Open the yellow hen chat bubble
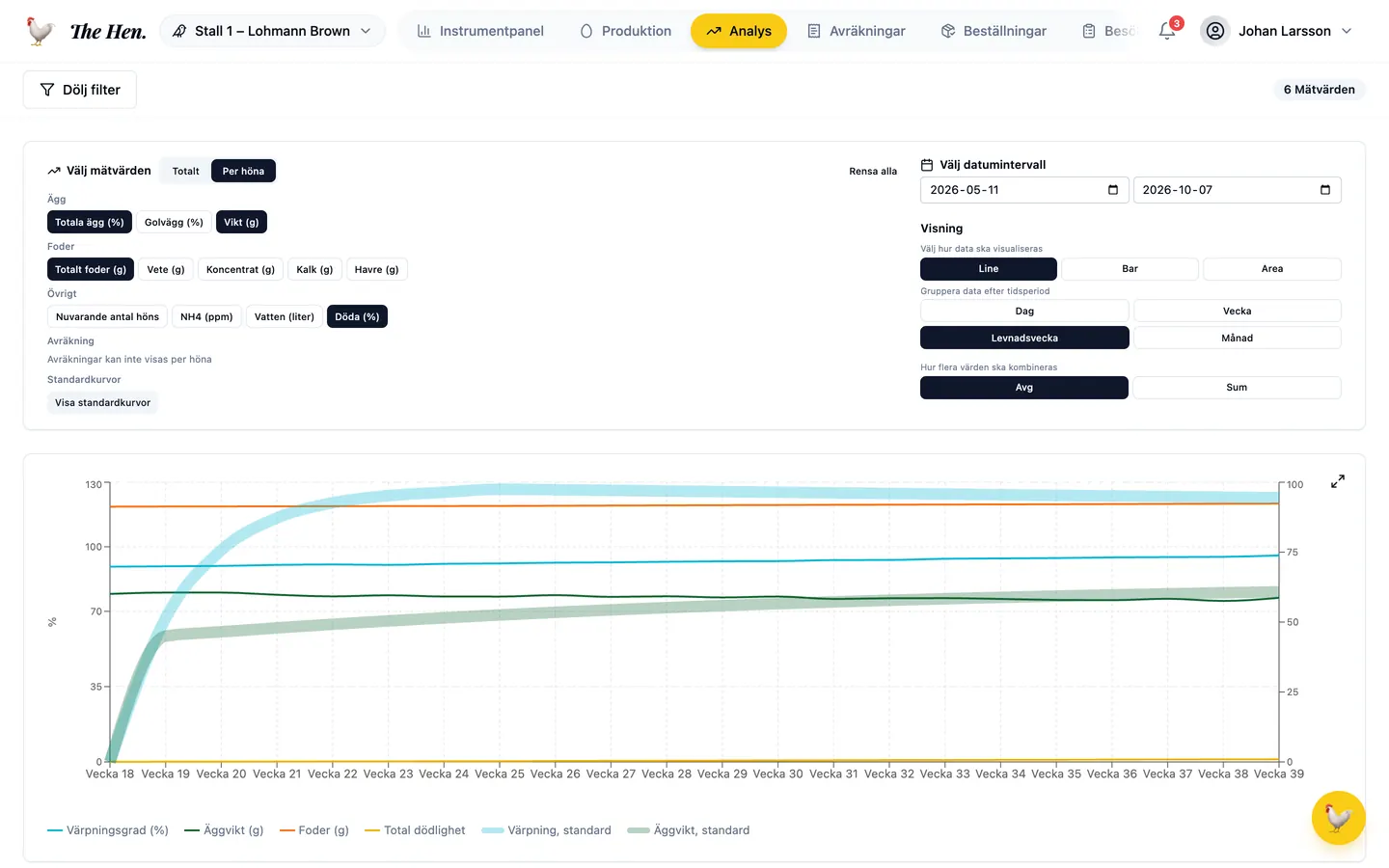Screen dimensions: 1389x868 point(1338,818)
